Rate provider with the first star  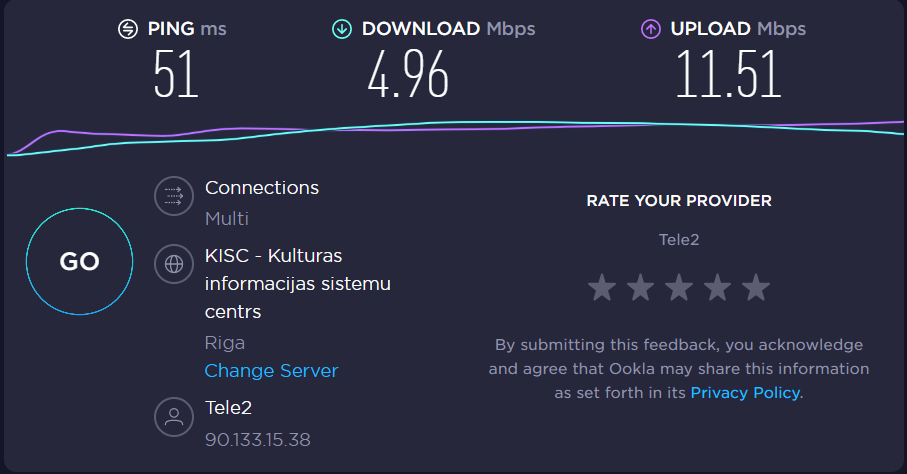[602, 288]
